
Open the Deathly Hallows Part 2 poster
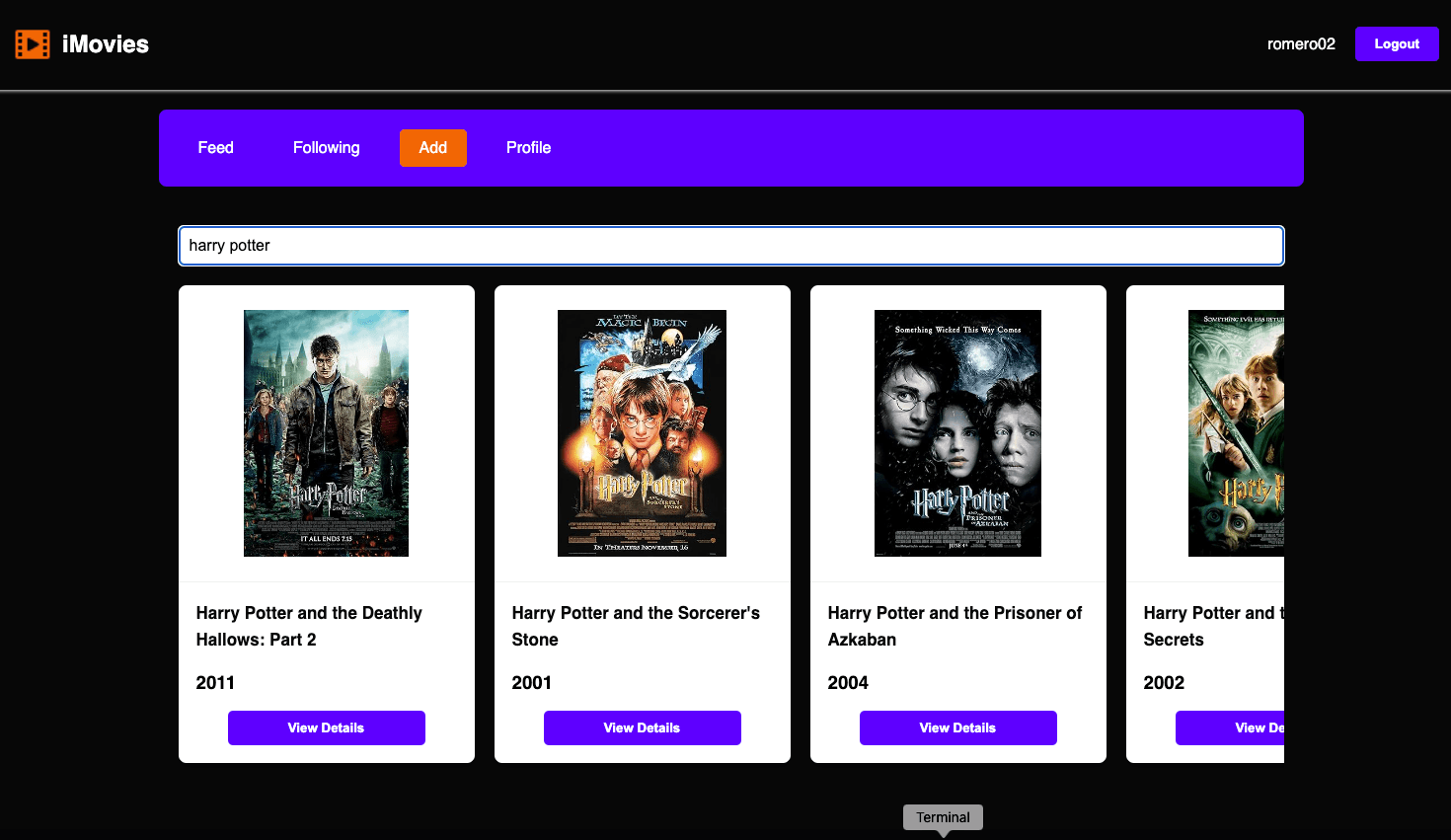[326, 433]
